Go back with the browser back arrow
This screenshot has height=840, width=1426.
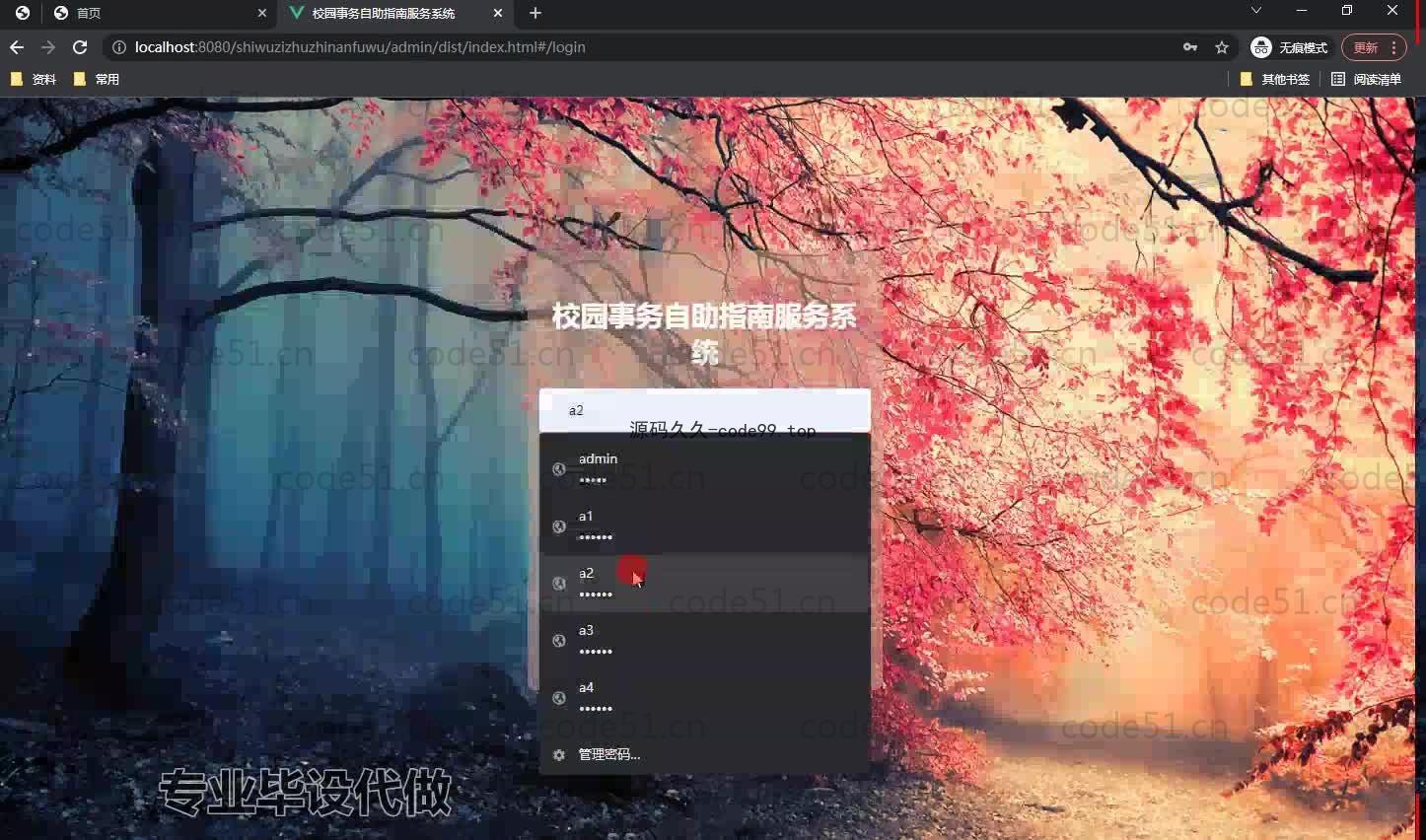(17, 47)
